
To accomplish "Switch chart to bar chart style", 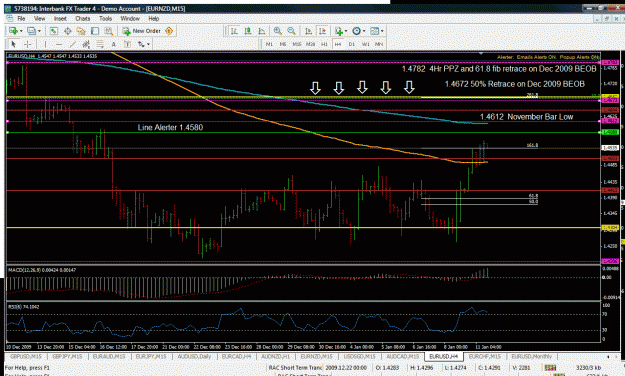I will [x=234, y=31].
